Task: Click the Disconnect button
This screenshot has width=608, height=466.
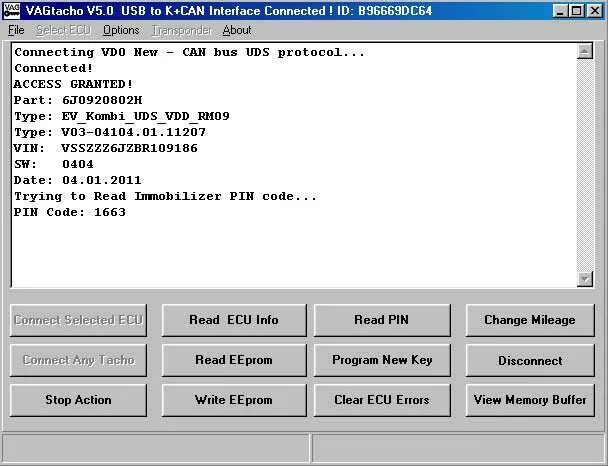Action: point(530,360)
